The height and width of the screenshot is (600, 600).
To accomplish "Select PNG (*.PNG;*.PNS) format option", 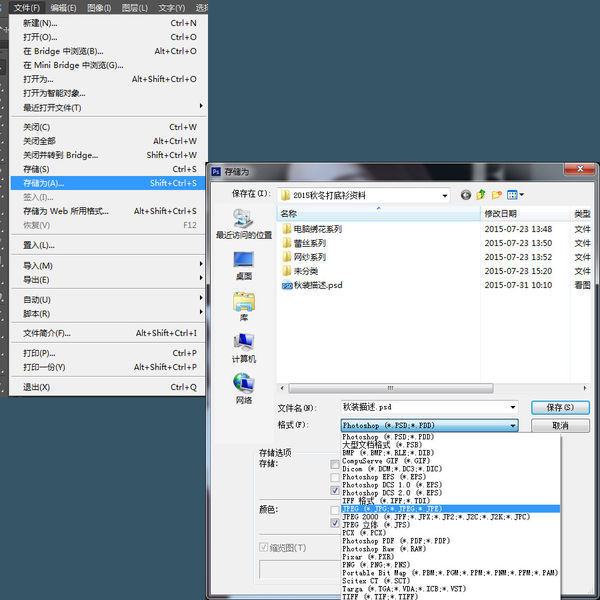I will (450, 564).
